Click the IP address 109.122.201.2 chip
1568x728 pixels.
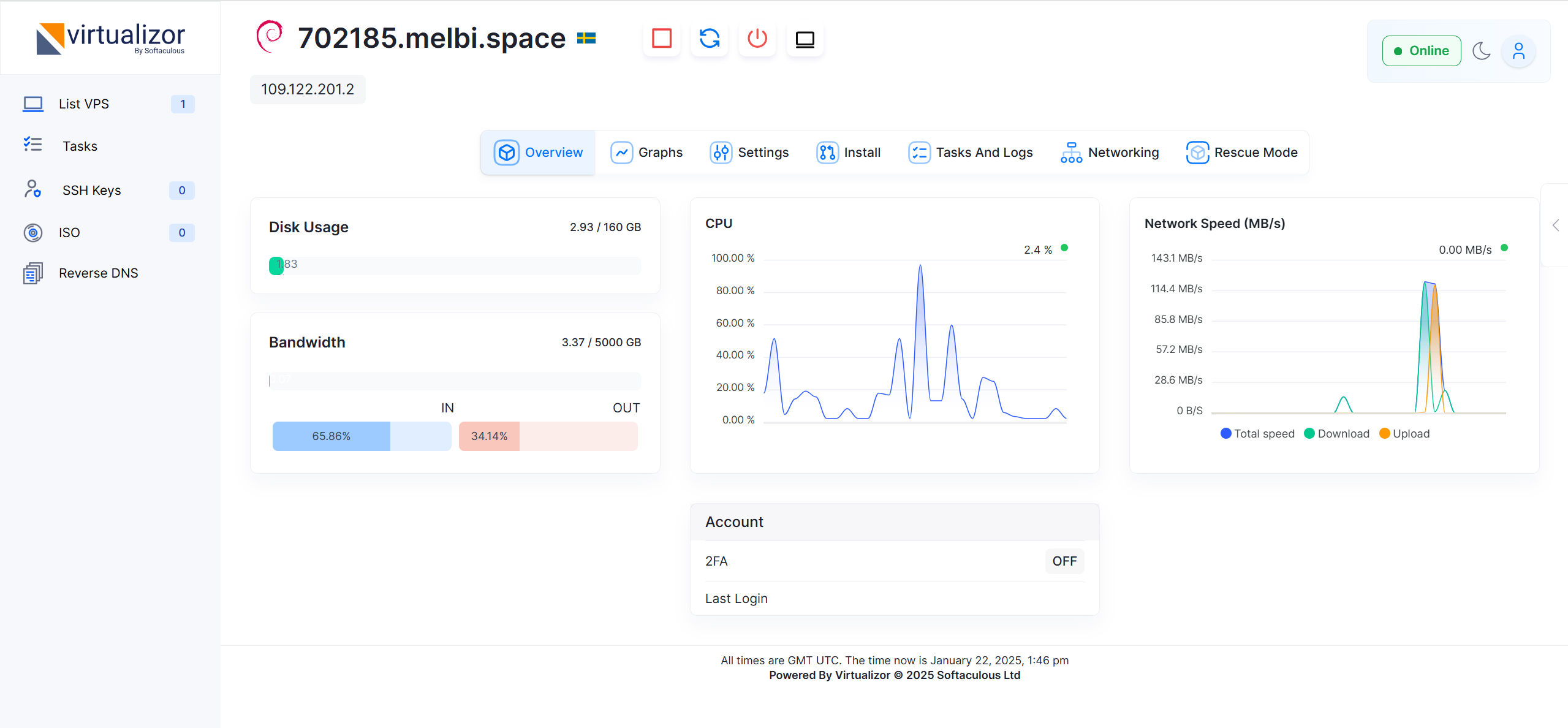pyautogui.click(x=308, y=89)
